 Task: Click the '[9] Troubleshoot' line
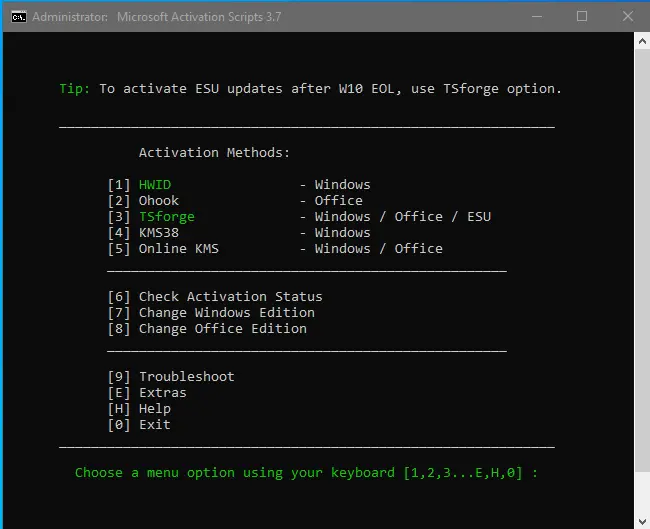tap(171, 377)
